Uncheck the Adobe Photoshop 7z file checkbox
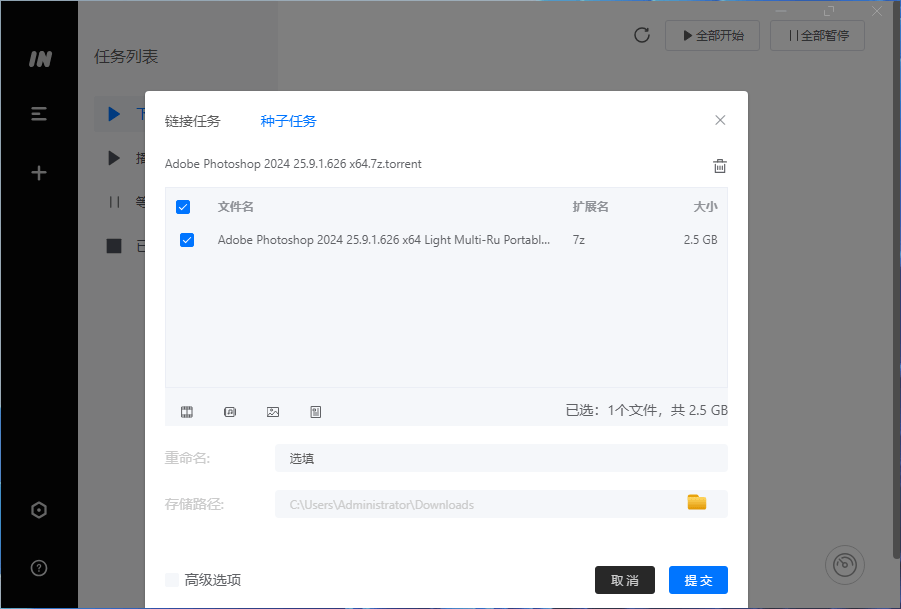Screen dimensions: 901x609 coord(187,240)
